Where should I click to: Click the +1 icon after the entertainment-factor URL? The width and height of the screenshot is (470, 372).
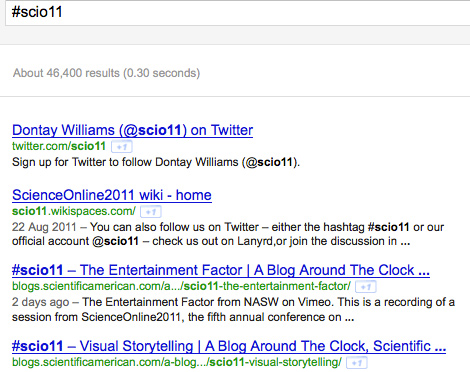[366, 287]
